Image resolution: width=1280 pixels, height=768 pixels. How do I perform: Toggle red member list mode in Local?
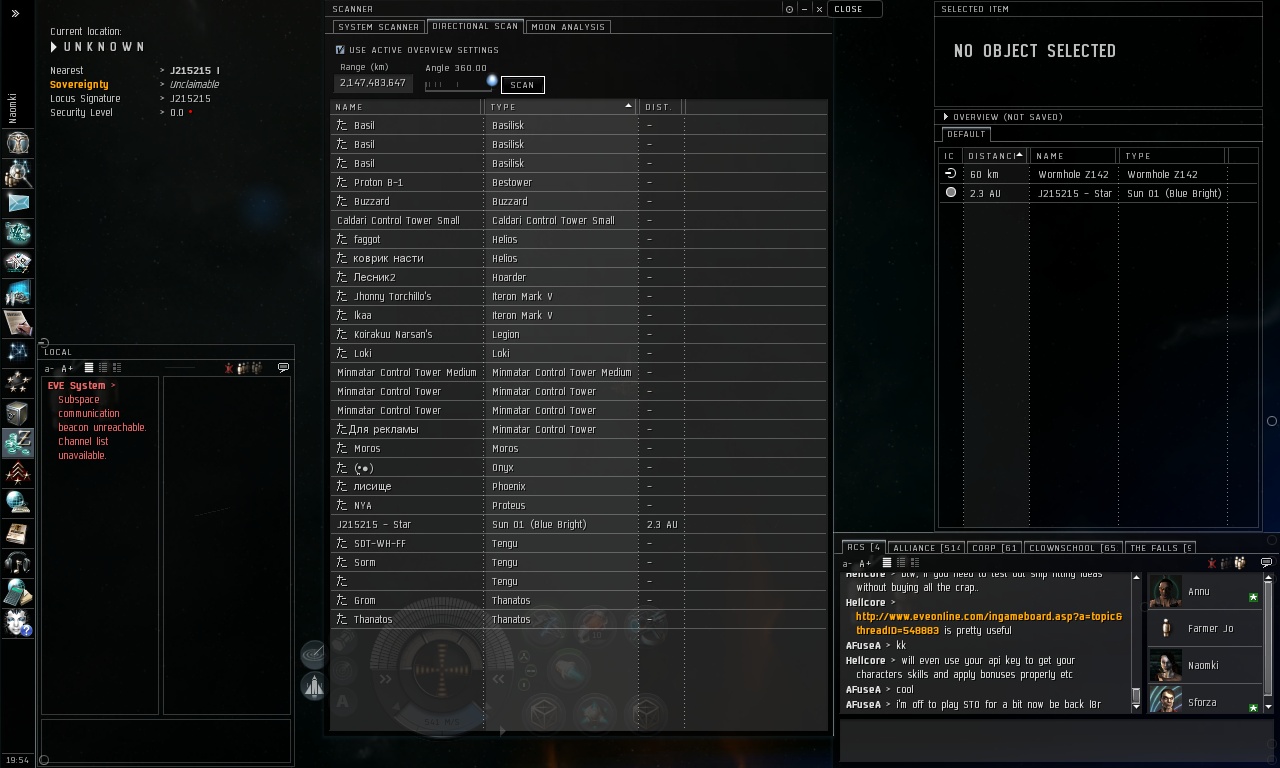click(229, 368)
